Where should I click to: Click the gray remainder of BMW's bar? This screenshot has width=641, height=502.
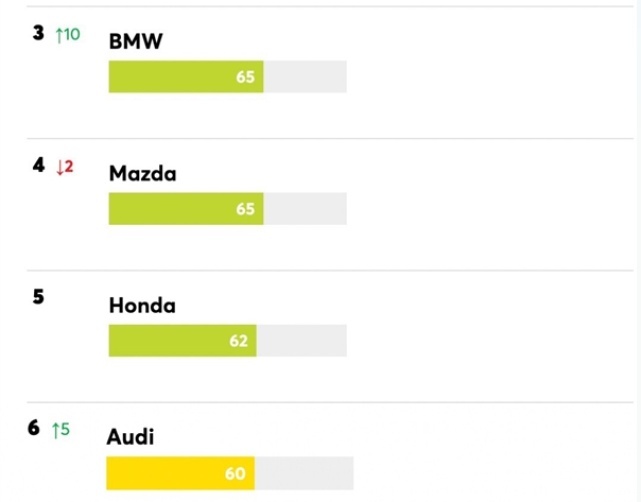pyautogui.click(x=305, y=77)
